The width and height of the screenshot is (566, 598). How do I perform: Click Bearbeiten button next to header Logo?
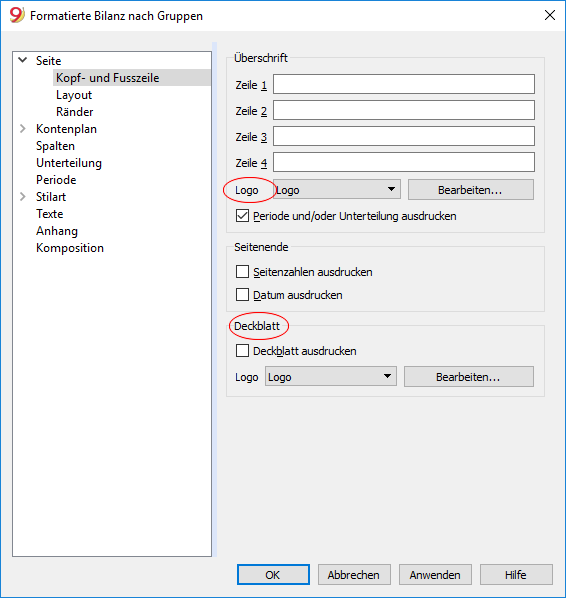(x=471, y=190)
